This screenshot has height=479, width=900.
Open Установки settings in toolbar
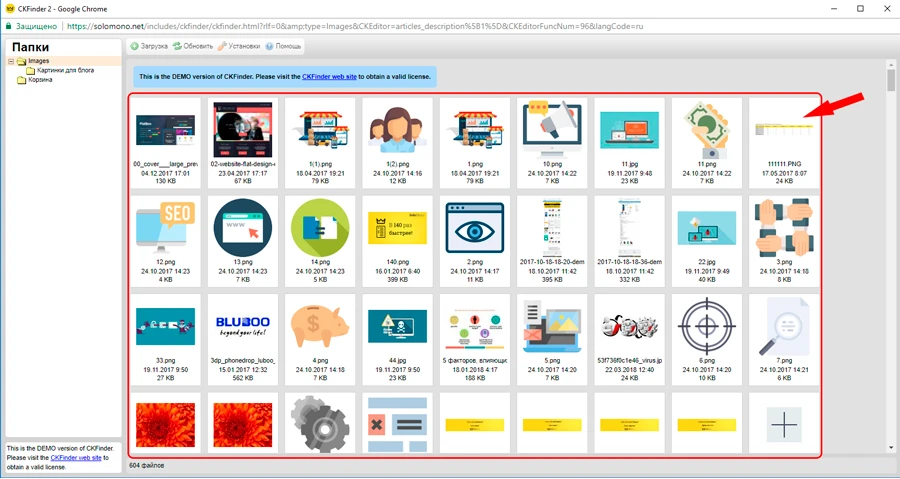point(239,46)
